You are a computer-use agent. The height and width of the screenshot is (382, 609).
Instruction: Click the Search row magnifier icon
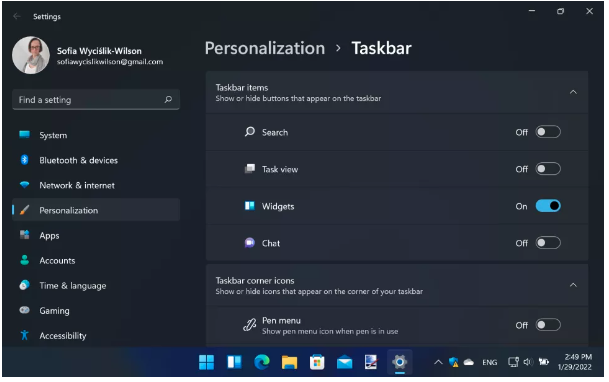pyautogui.click(x=250, y=132)
